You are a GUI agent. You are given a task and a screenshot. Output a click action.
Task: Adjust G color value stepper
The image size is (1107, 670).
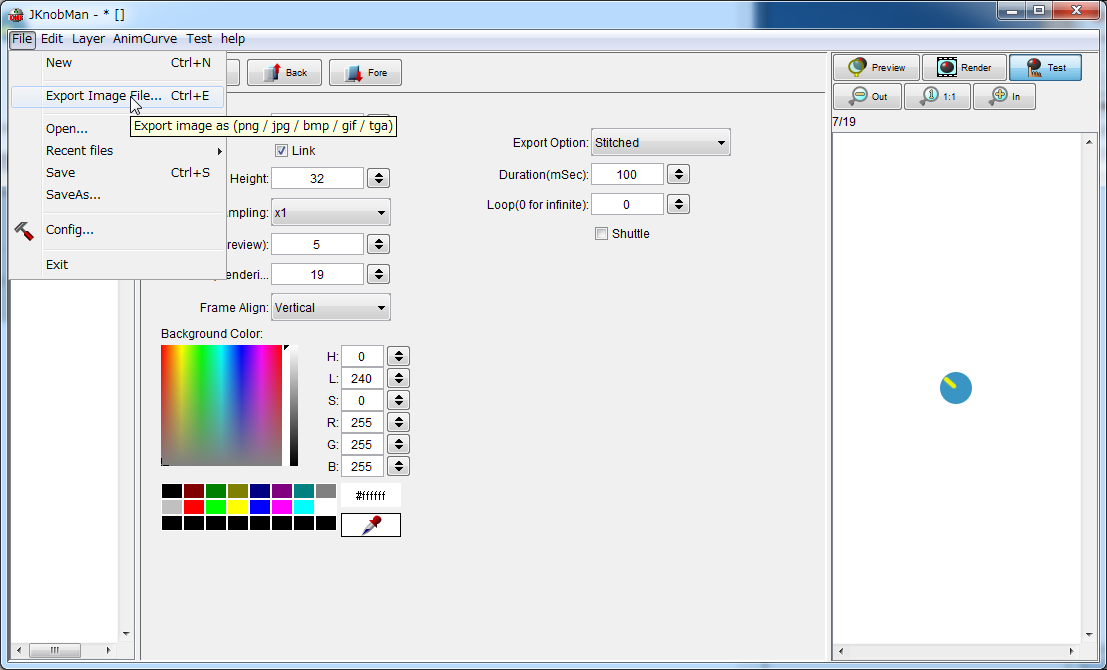tap(399, 444)
